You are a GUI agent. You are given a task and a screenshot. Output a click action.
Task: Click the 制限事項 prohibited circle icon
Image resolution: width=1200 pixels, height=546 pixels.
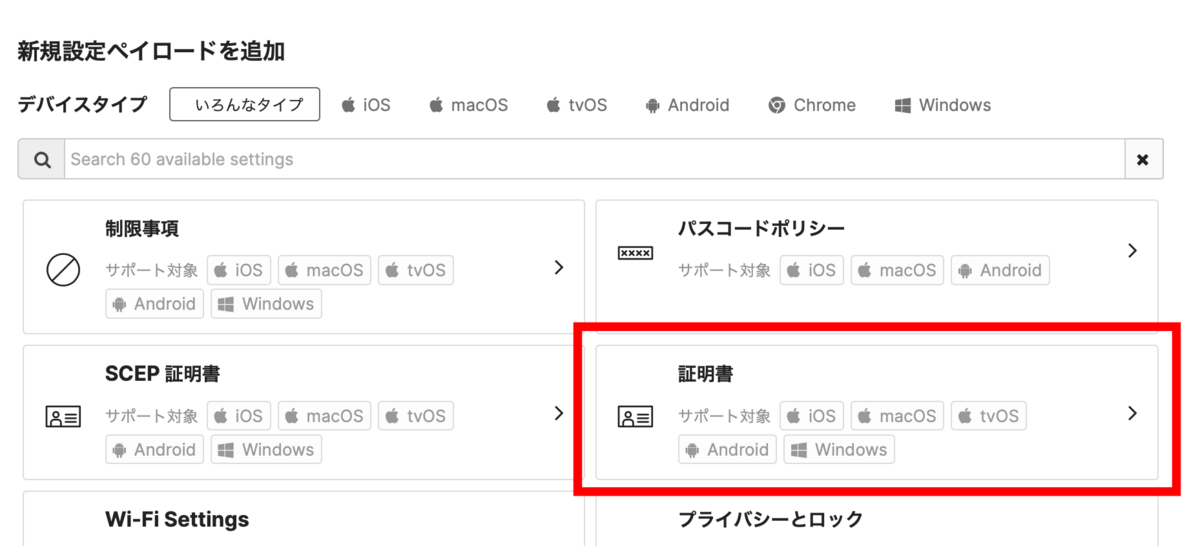click(x=63, y=270)
